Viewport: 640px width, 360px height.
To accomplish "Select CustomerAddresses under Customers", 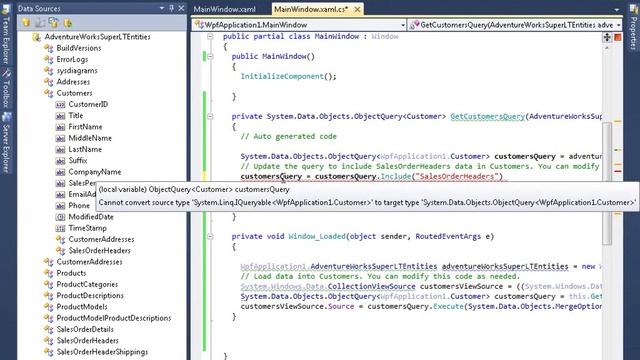I will tap(101, 239).
